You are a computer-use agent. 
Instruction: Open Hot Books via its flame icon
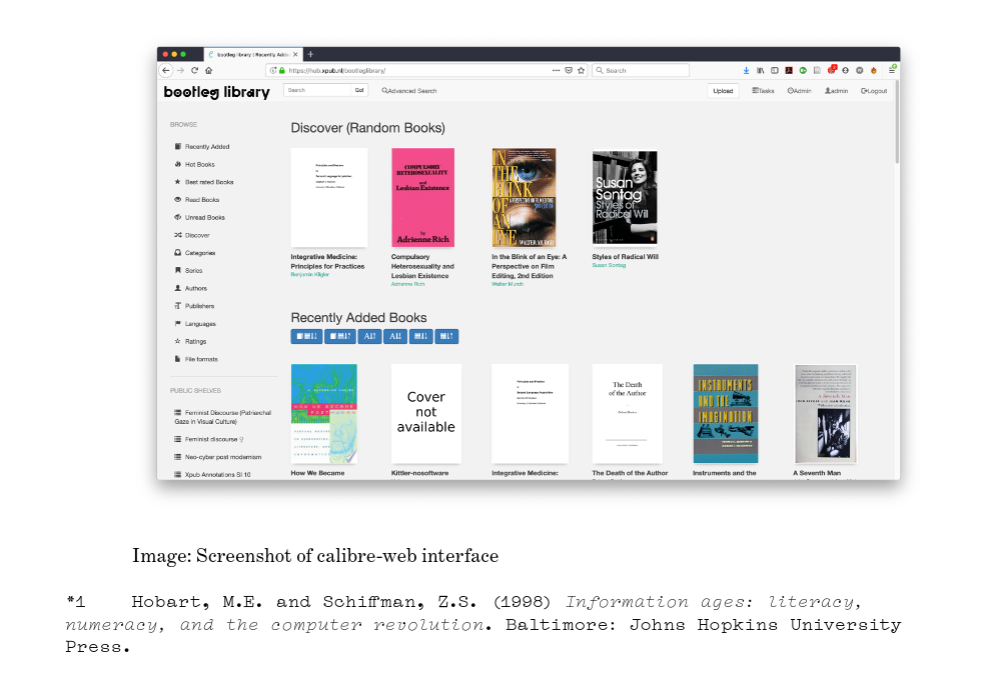(178, 165)
